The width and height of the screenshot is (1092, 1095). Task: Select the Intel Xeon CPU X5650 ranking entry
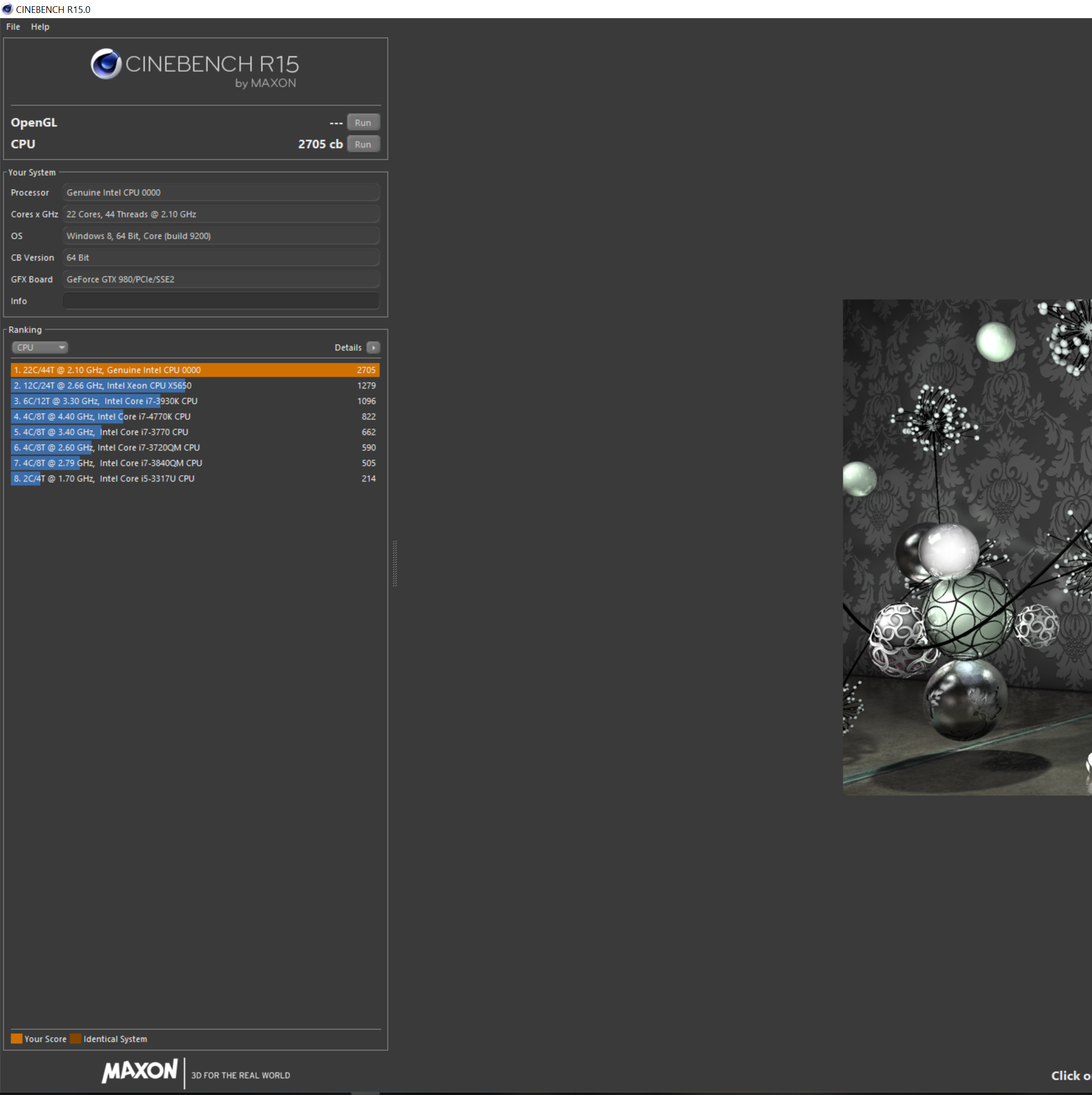(195, 385)
